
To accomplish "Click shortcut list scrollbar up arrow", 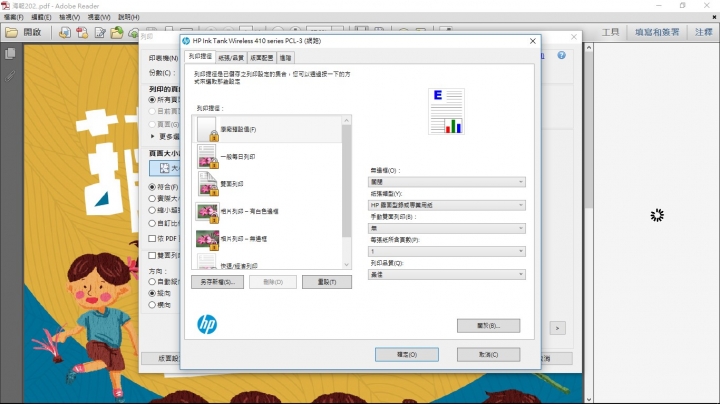I will (347, 120).
